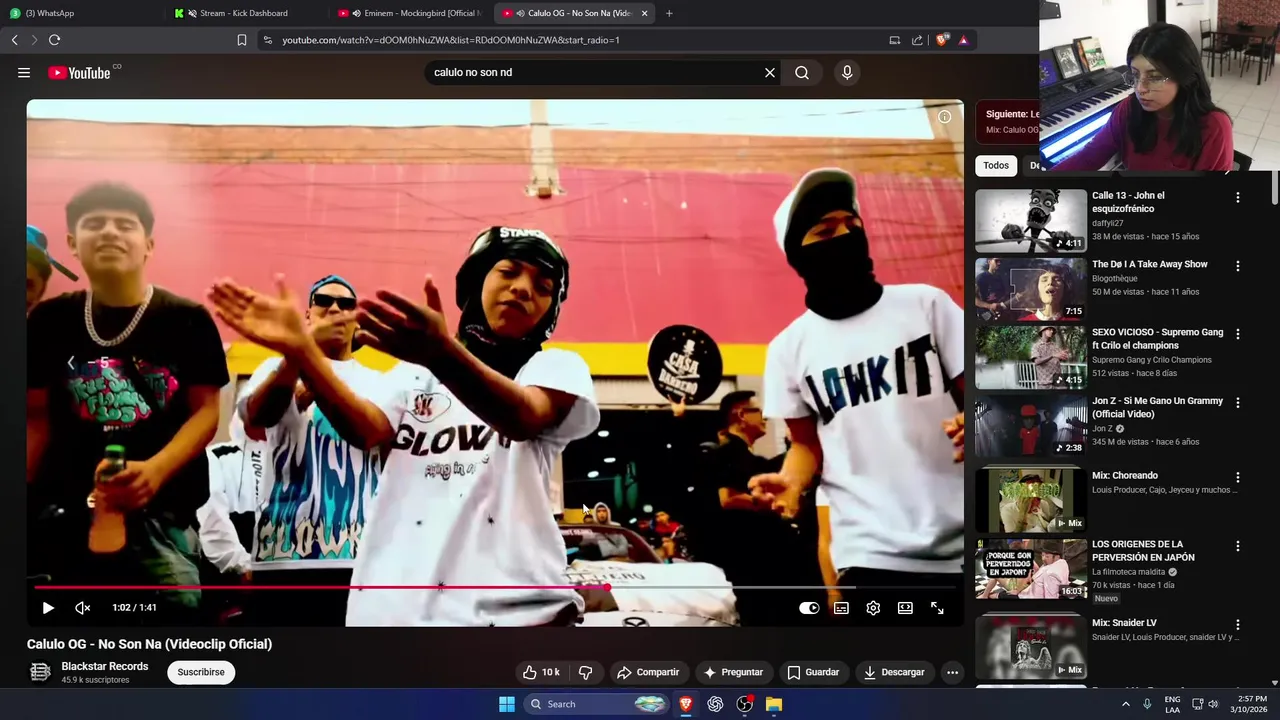Open Mix: Snaider LV thumbnail

point(1031,648)
